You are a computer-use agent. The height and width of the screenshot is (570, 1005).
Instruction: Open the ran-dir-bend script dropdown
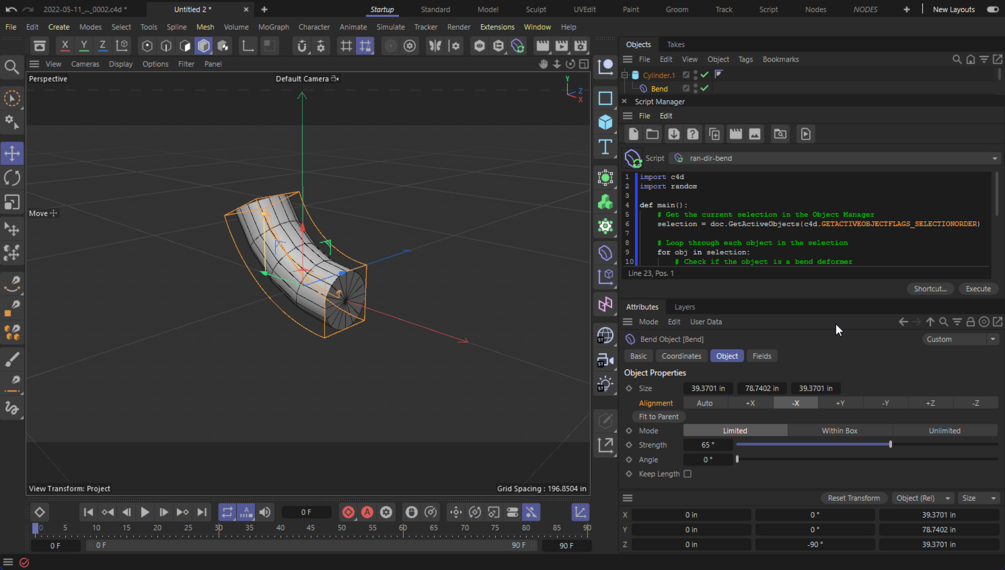click(x=835, y=158)
